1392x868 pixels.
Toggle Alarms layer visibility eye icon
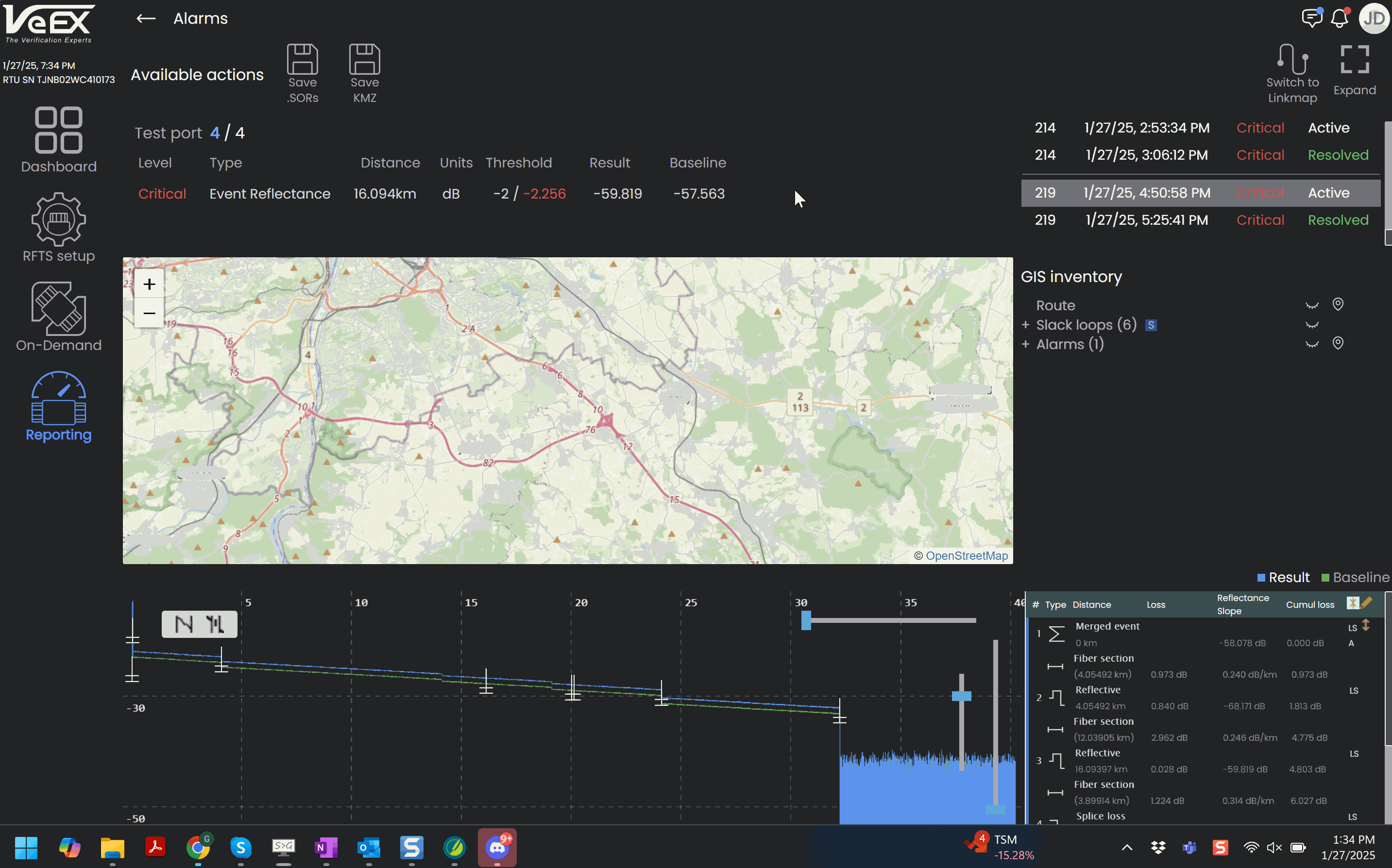pos(1311,345)
